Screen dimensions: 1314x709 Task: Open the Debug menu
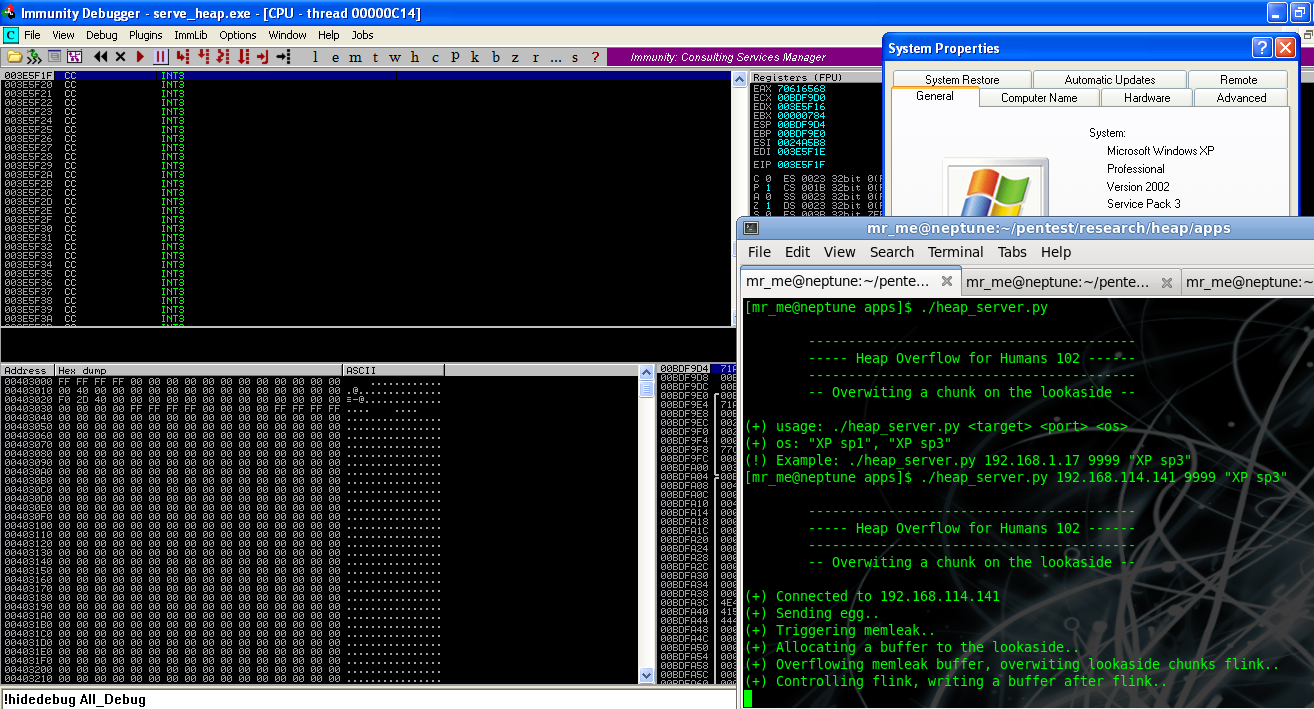click(x=101, y=35)
